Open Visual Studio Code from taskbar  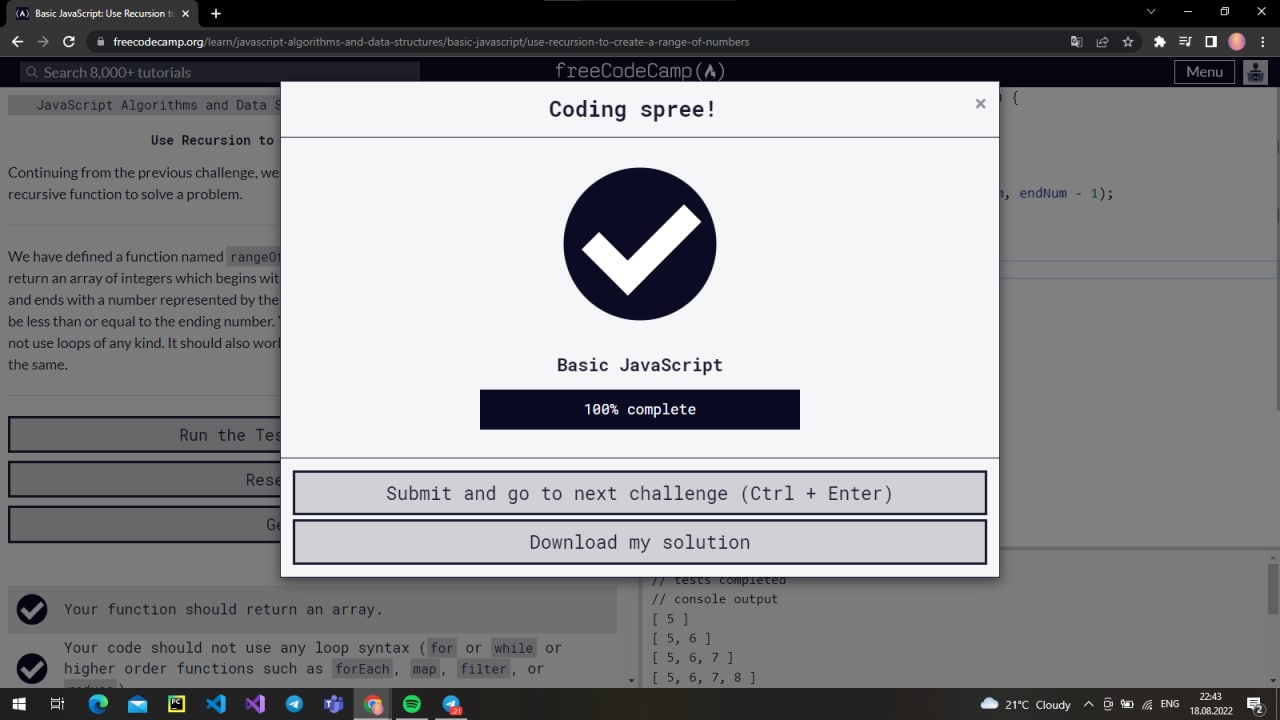215,704
